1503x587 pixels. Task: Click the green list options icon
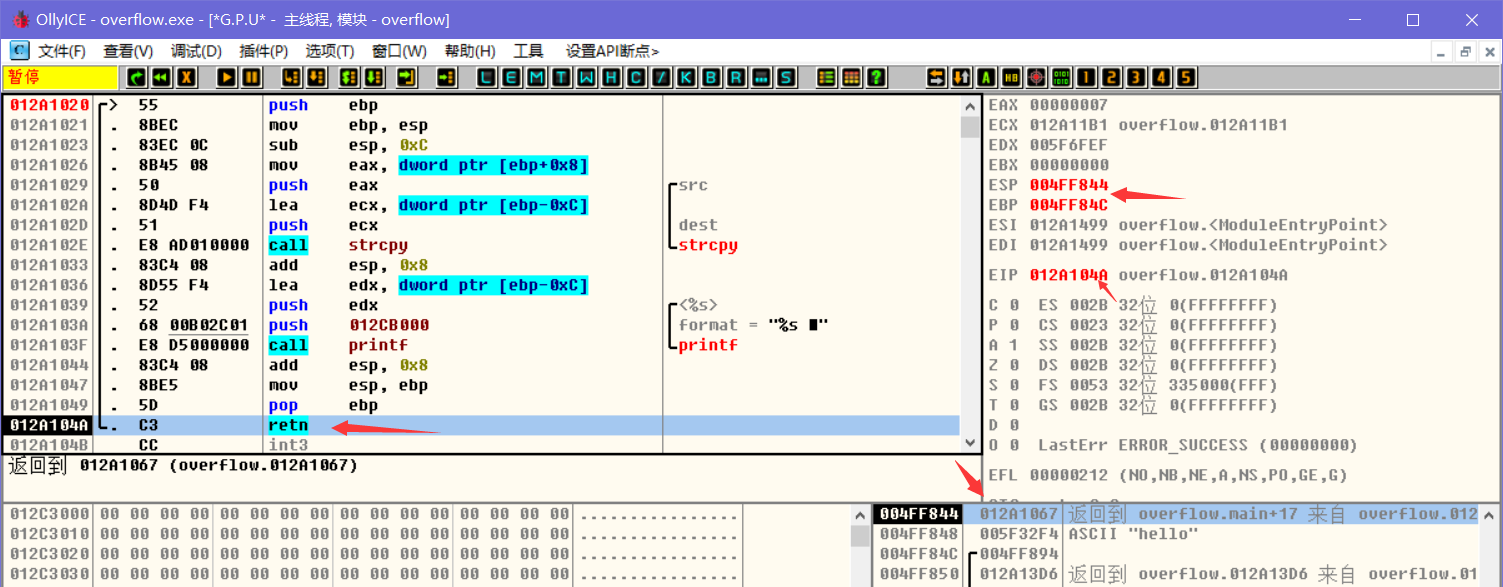pyautogui.click(x=827, y=77)
